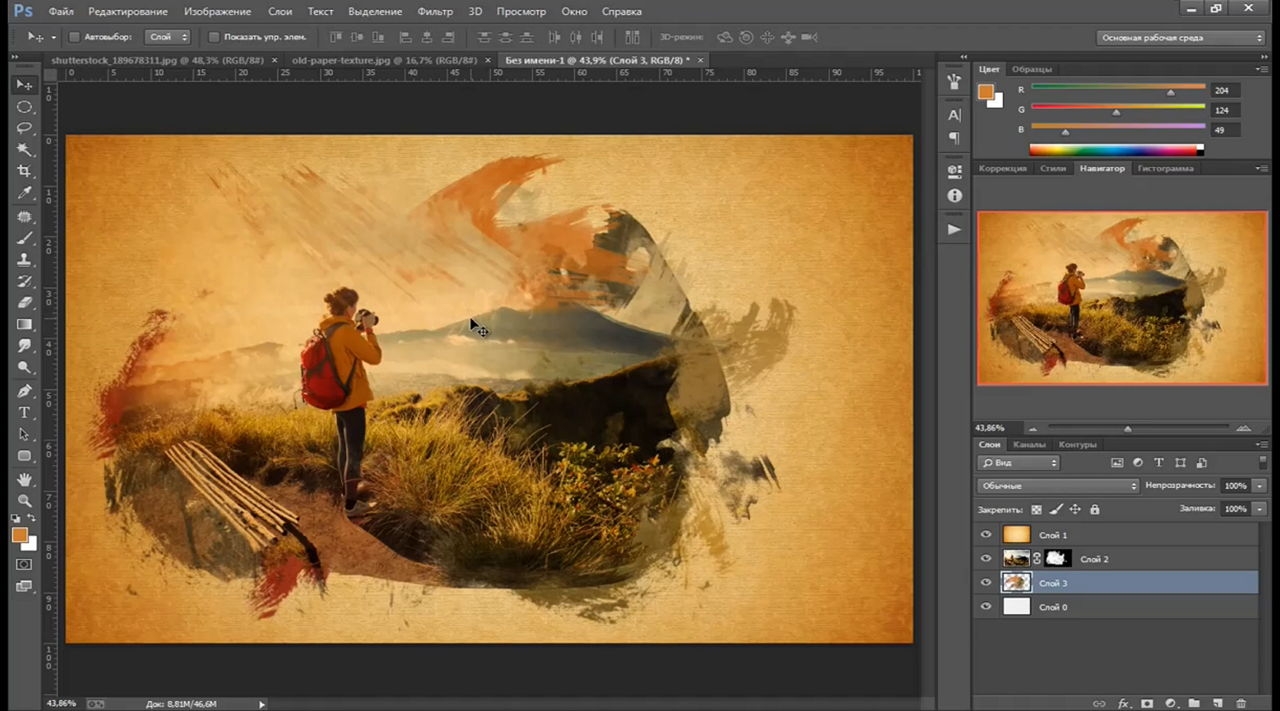Pick a color from the spectrum ramp
The image size is (1280, 711).
[x=1116, y=150]
